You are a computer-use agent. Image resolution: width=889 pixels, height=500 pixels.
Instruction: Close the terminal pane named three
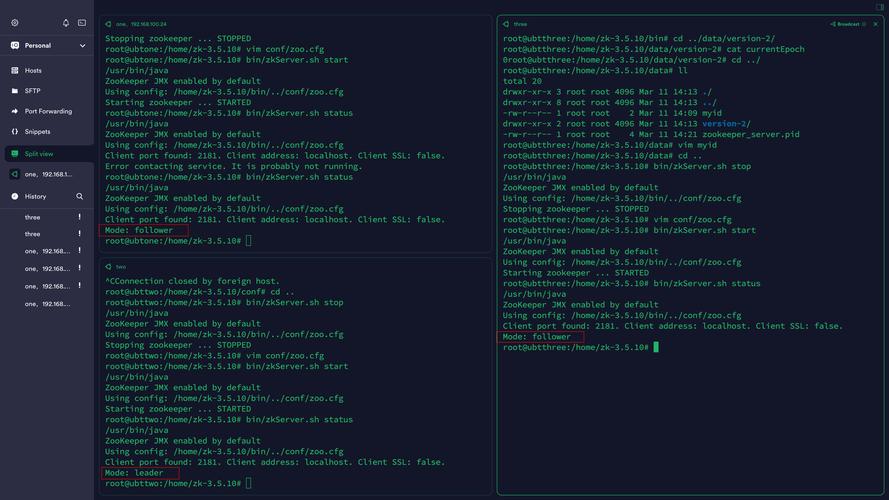point(875,24)
